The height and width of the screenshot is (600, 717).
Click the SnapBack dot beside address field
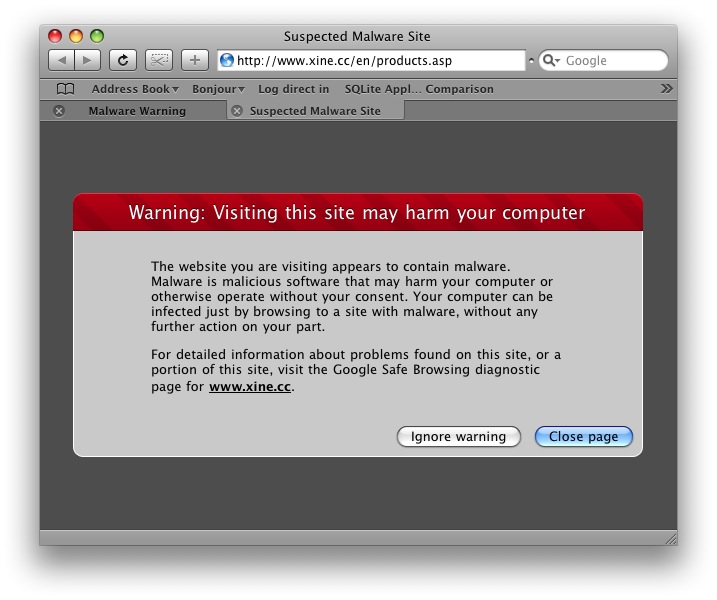pyautogui.click(x=531, y=60)
